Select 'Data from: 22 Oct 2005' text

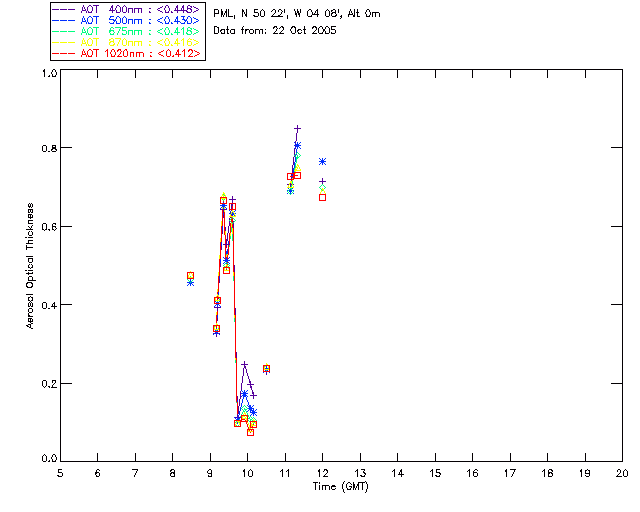point(275,31)
